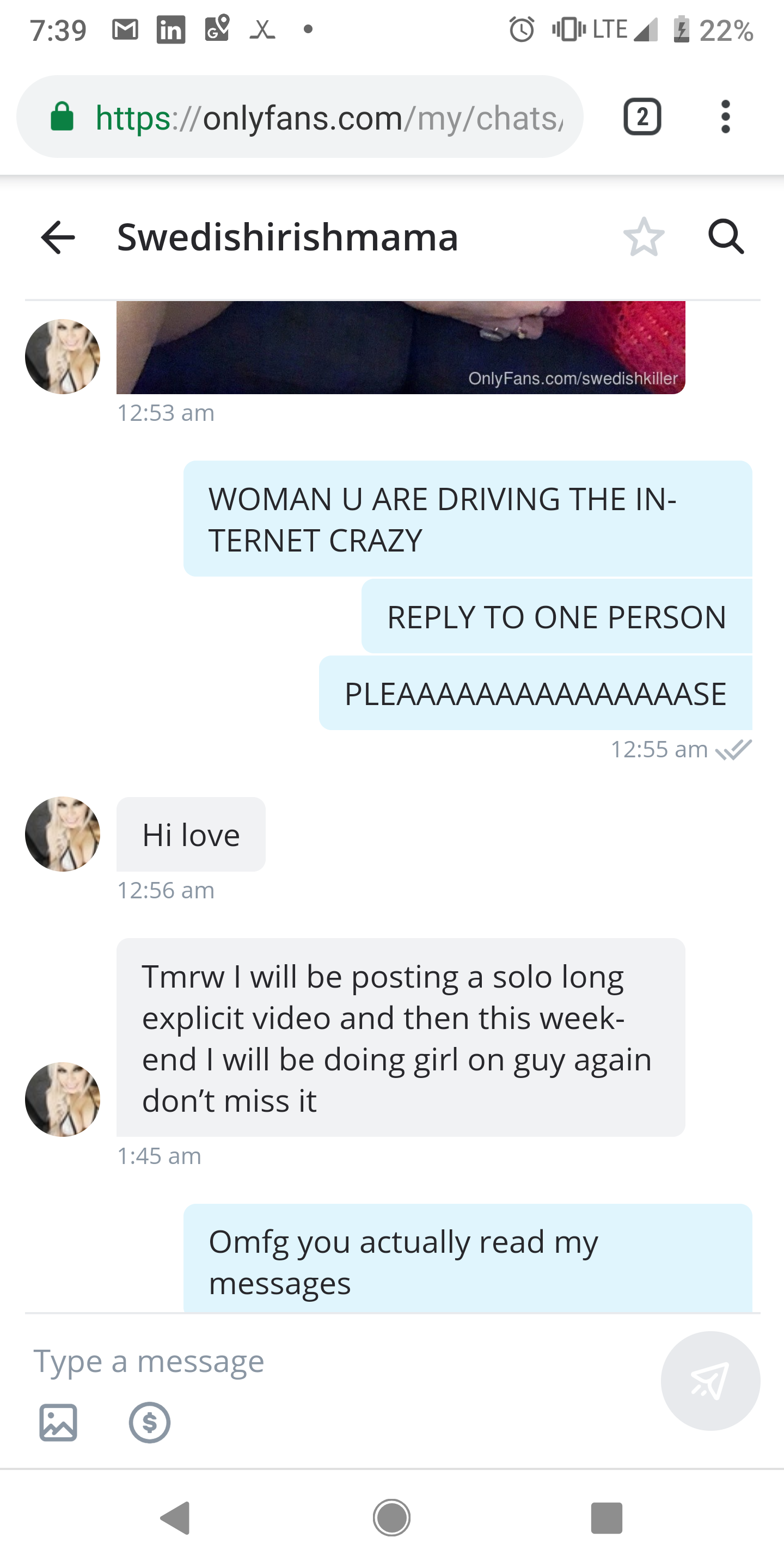Open the send tip dollar icon
This screenshot has width=784, height=1568.
tap(149, 1423)
